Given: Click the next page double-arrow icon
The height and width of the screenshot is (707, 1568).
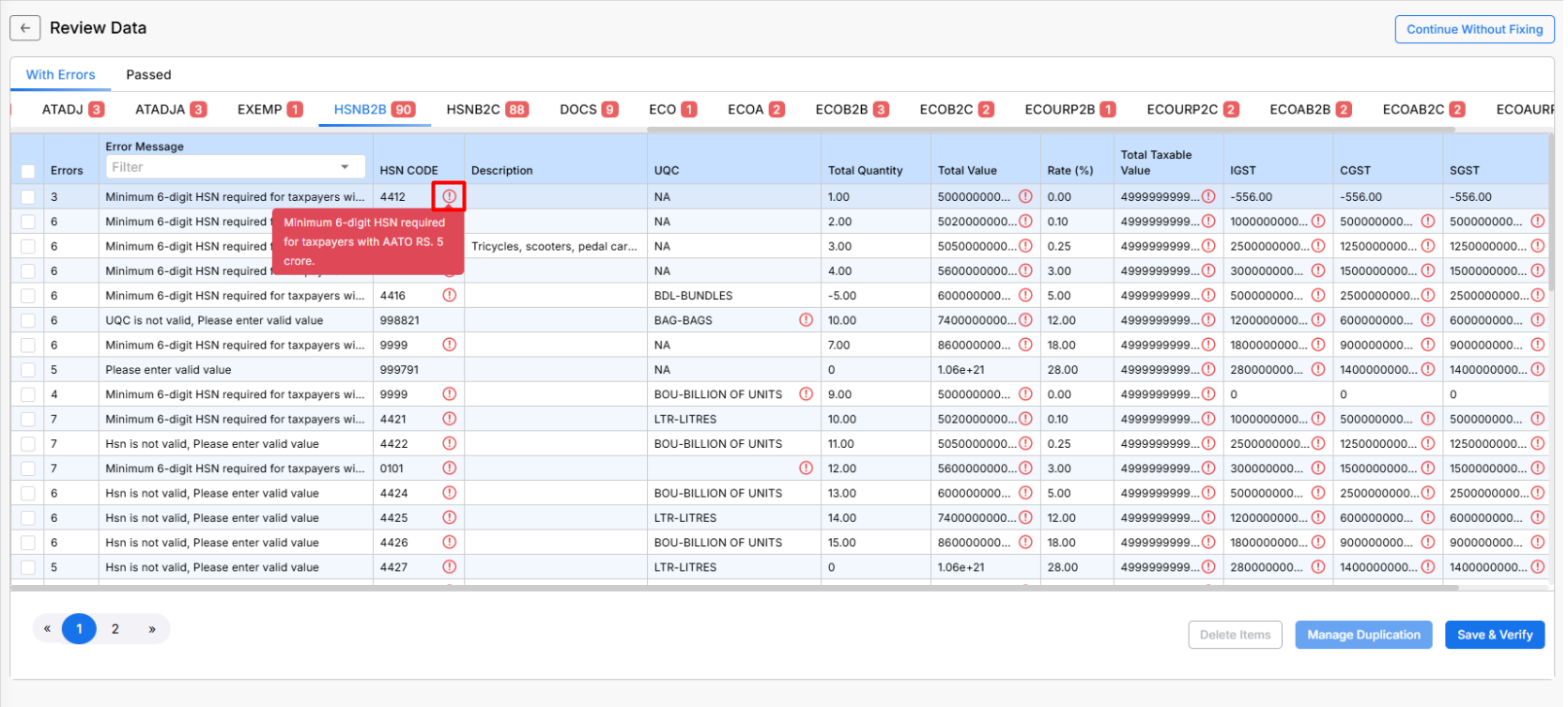Looking at the screenshot, I should (152, 629).
